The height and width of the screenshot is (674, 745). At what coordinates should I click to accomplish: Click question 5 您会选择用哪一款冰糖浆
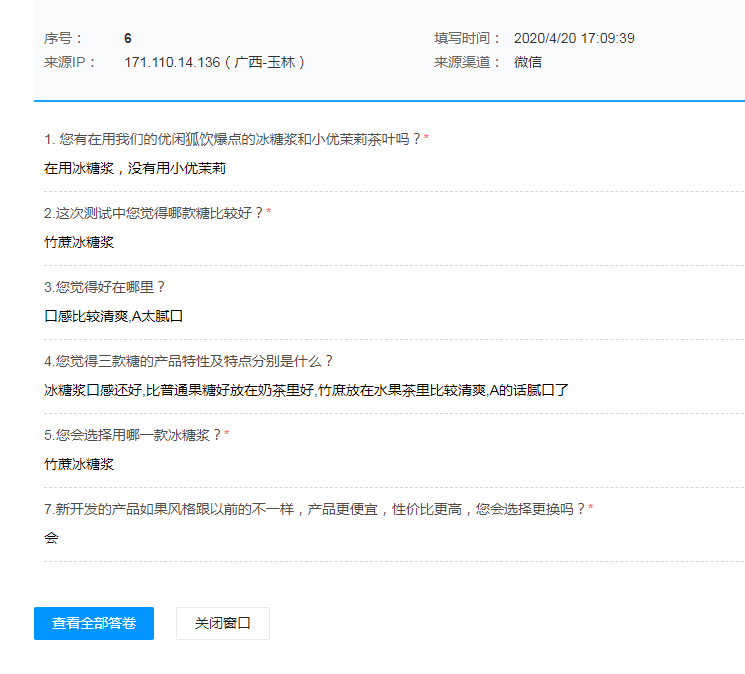point(136,435)
